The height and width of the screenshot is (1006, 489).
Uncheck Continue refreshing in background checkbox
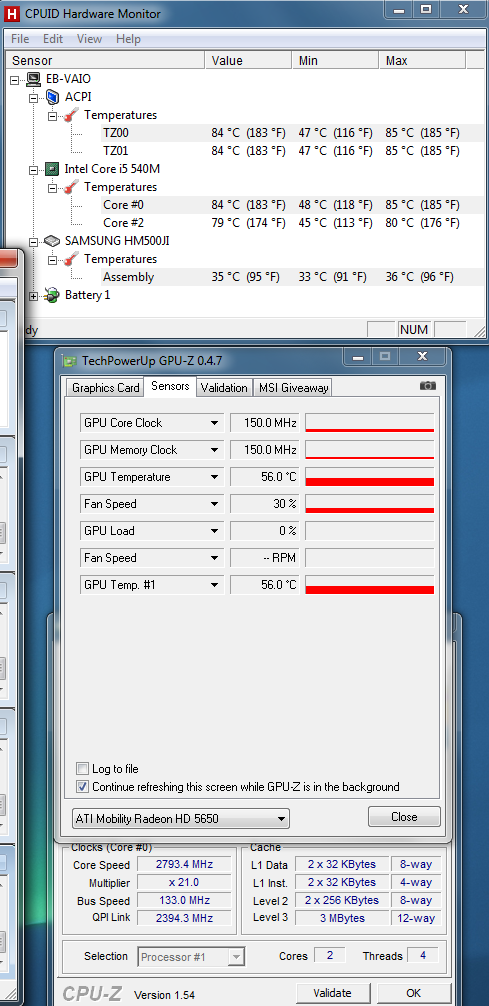82,787
